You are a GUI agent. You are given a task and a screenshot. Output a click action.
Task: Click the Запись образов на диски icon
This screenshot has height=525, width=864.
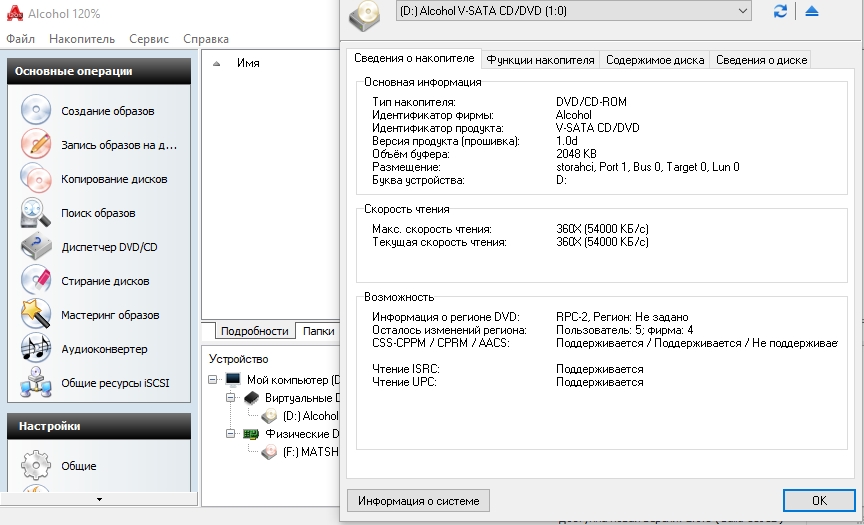coord(36,144)
